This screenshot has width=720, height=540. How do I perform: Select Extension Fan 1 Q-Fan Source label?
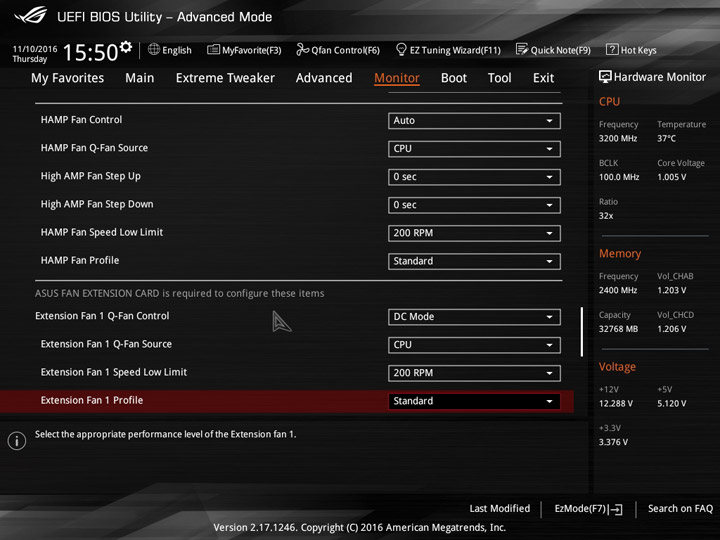(106, 344)
